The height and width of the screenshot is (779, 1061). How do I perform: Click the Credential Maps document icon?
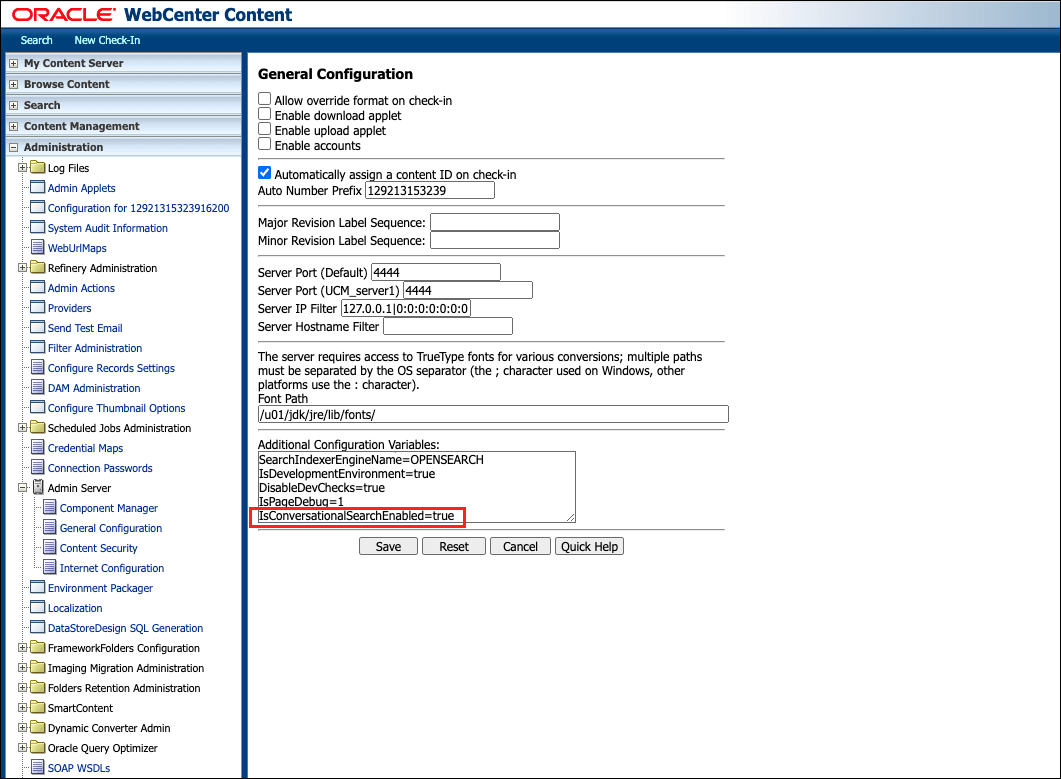[x=38, y=447]
